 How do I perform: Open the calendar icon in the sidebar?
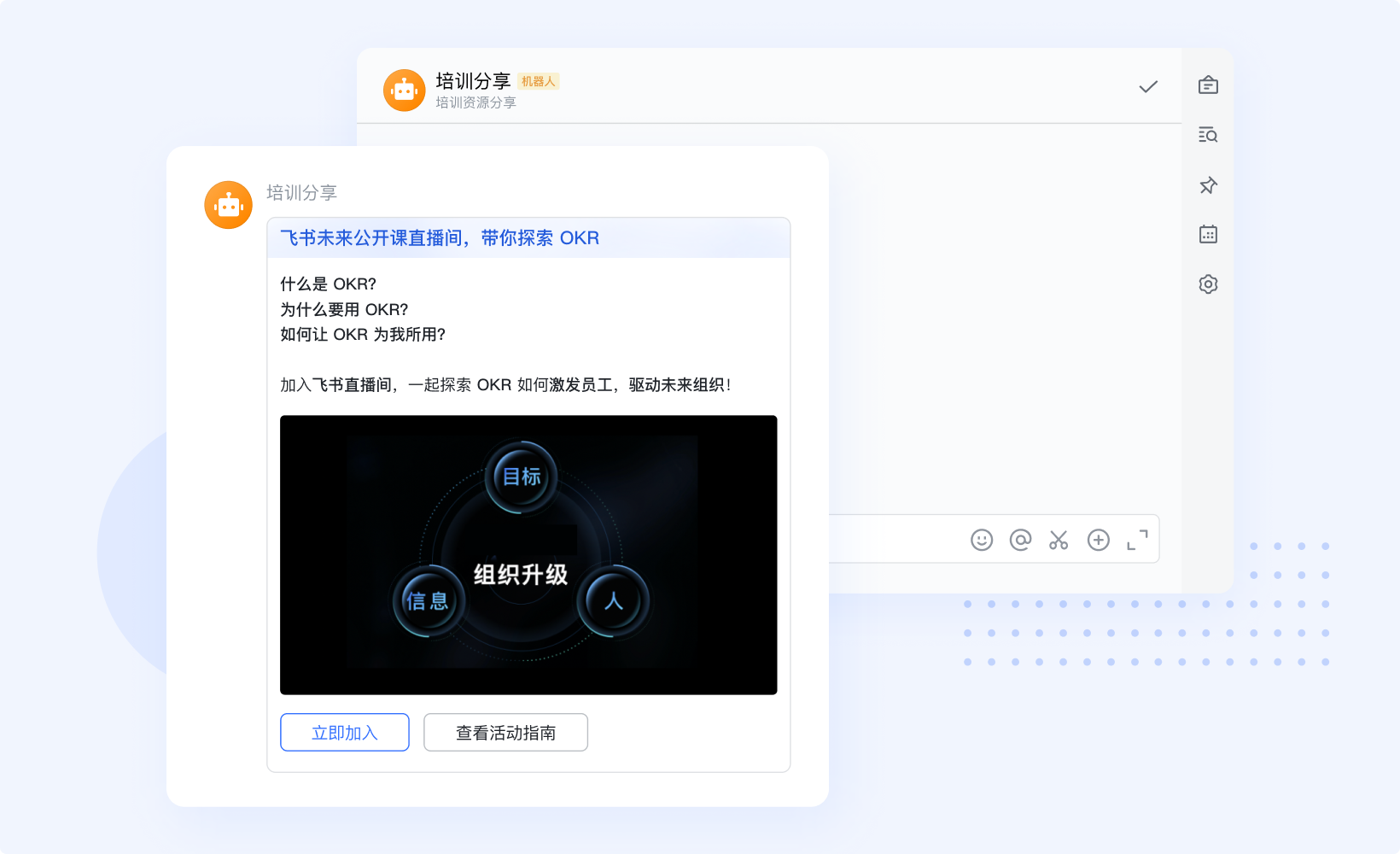(1208, 234)
